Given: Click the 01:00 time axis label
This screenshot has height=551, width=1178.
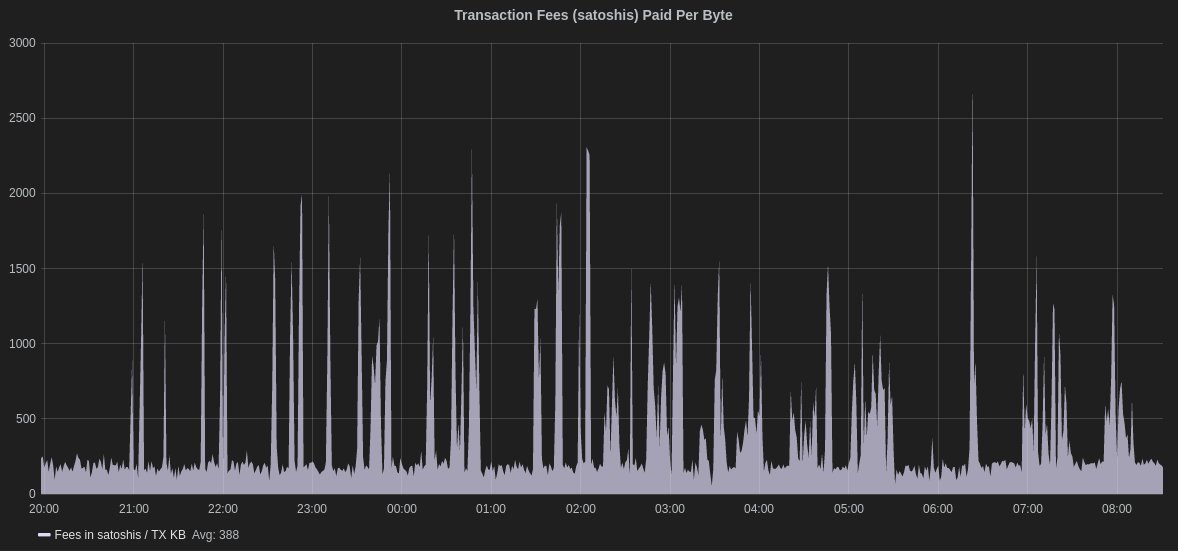Looking at the screenshot, I should pyautogui.click(x=491, y=509).
